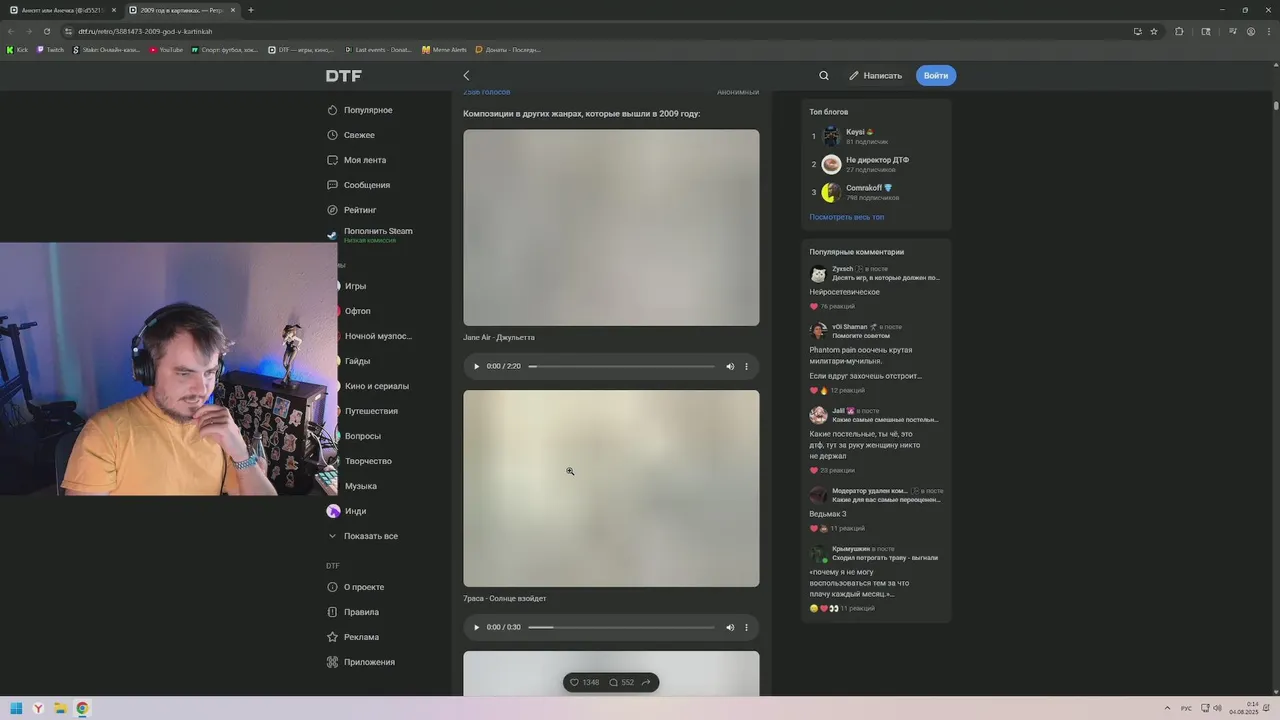The image size is (1280, 720).
Task: Open the Музыка topic
Action: 360,486
